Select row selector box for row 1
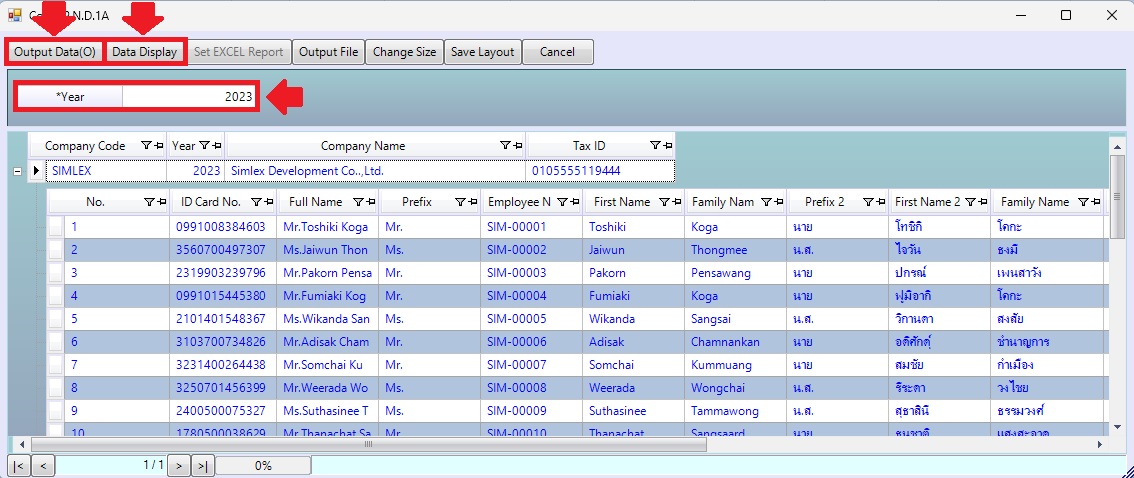 tap(56, 227)
